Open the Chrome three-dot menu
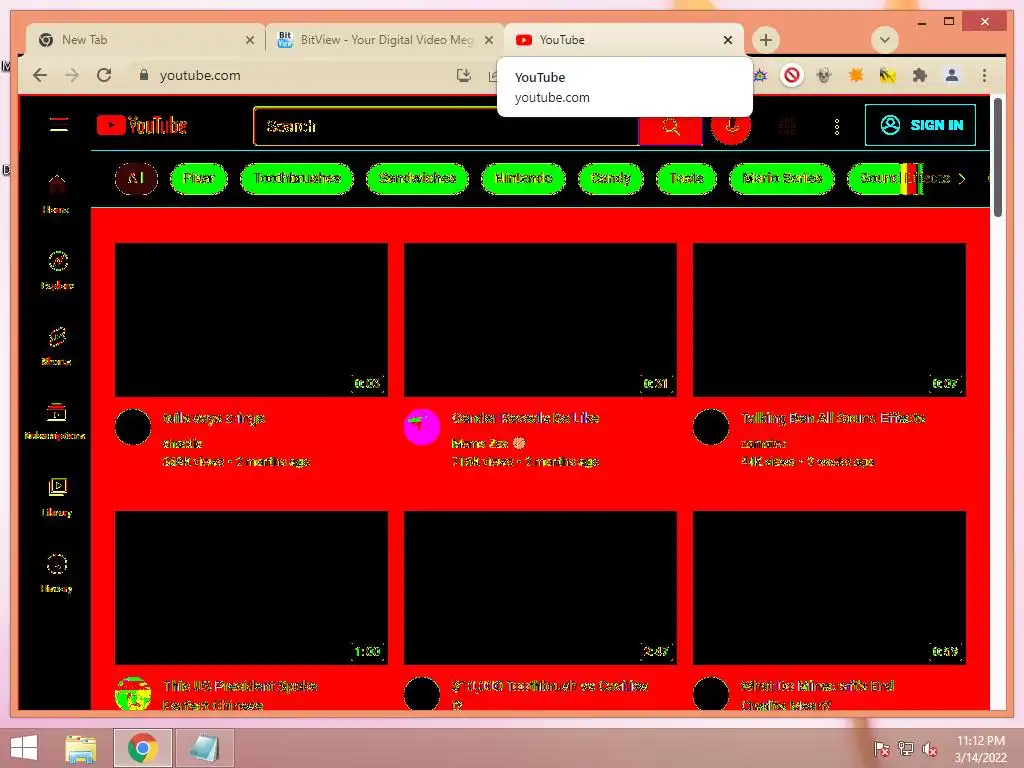Viewport: 1024px width, 768px height. 984,76
